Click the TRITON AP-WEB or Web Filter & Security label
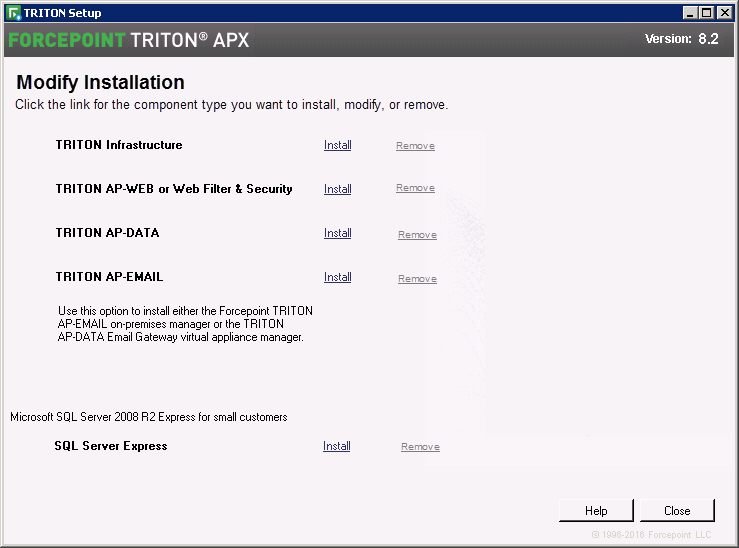739x548 pixels. point(174,189)
